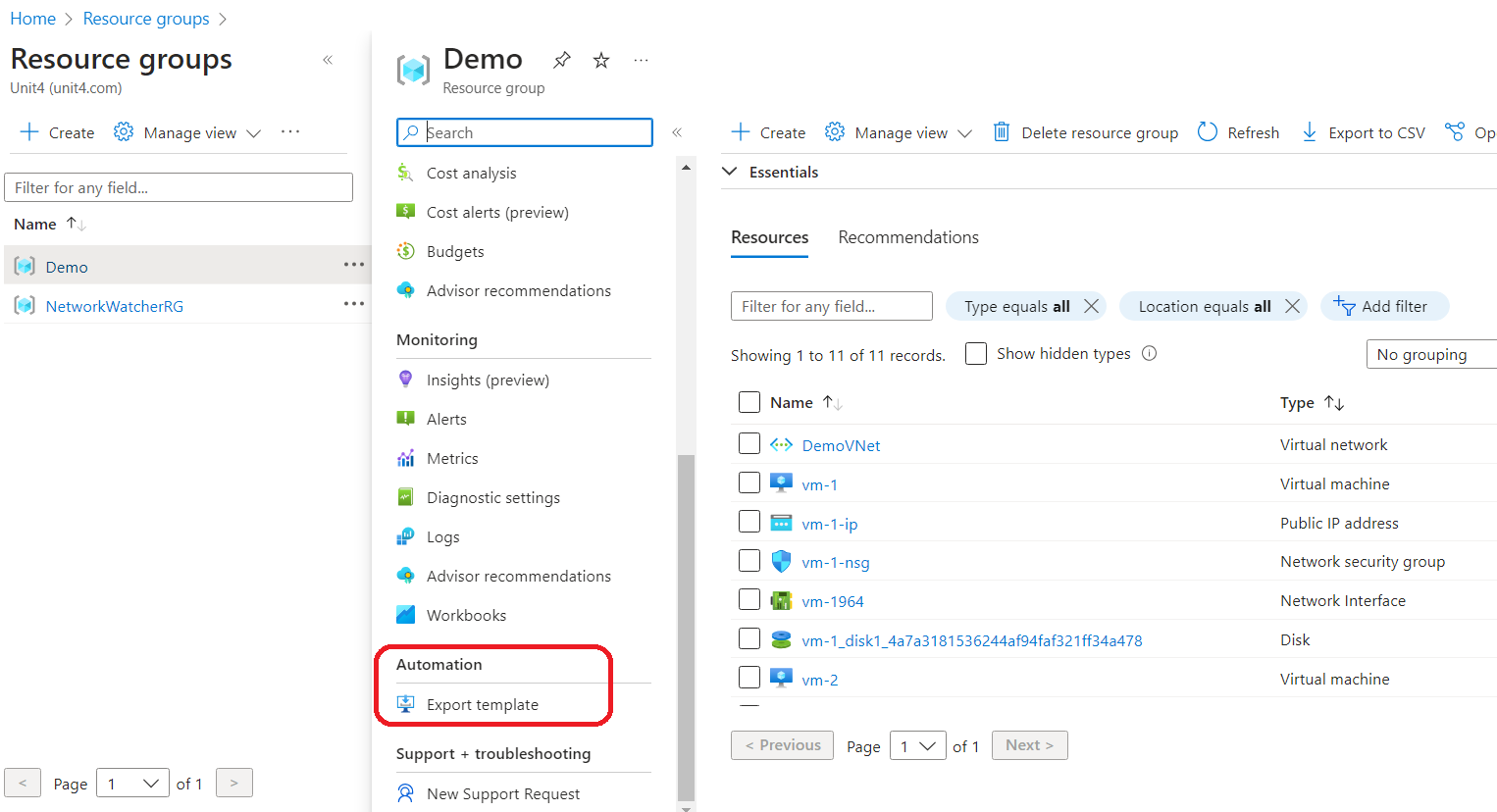
Task: Check the vm-1-ip row checkbox
Action: tap(749, 521)
